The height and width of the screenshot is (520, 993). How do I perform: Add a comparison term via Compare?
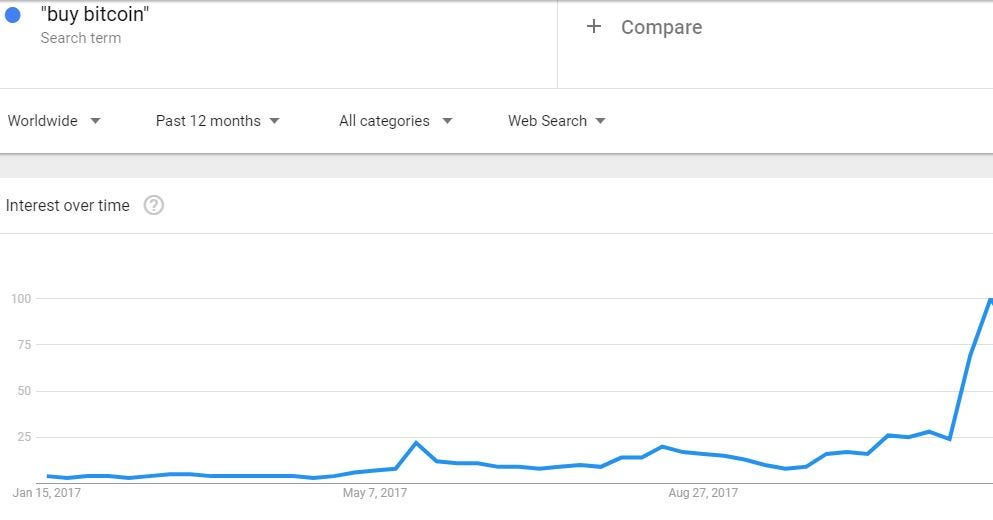pos(661,27)
